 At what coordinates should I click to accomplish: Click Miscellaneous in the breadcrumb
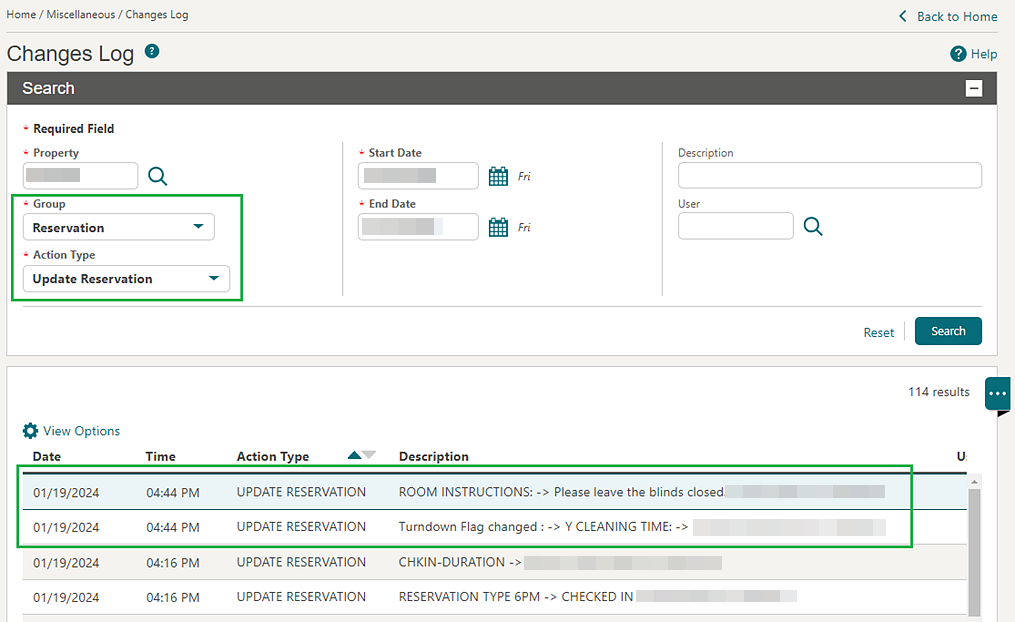click(x=81, y=14)
